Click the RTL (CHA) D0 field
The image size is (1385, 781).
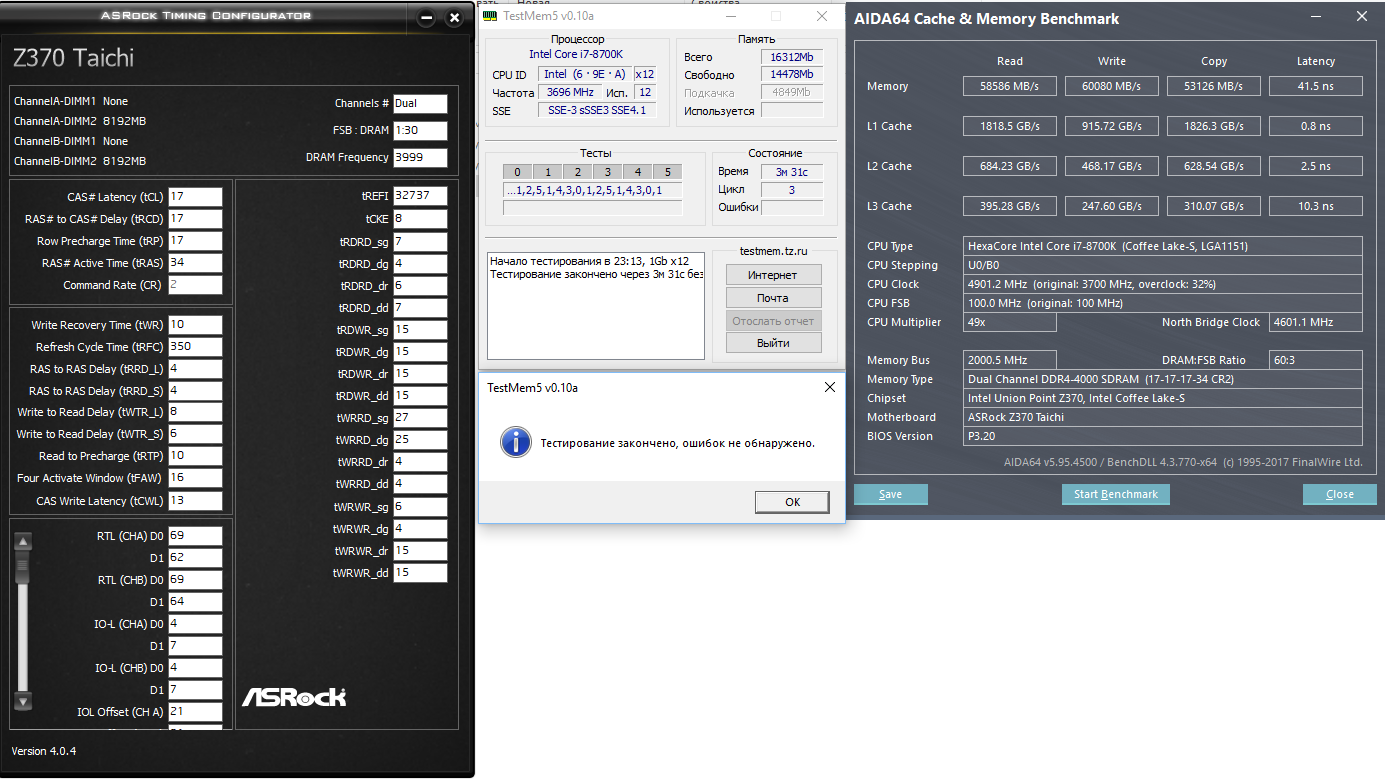(195, 536)
